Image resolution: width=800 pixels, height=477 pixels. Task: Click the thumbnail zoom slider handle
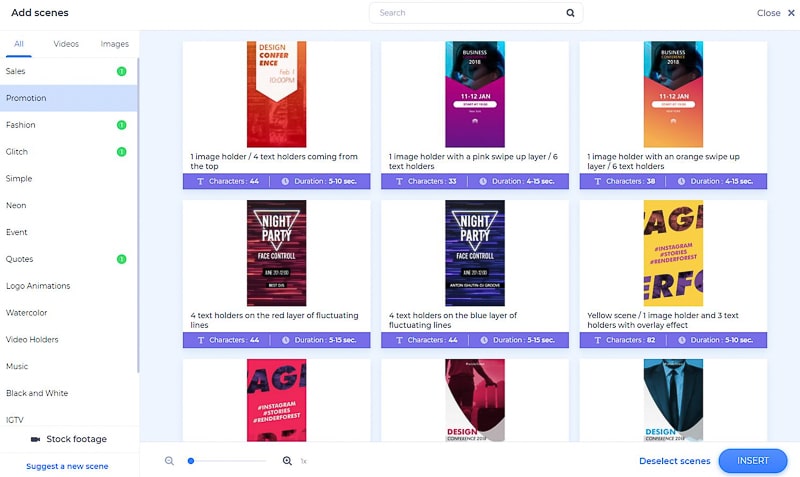[x=190, y=461]
